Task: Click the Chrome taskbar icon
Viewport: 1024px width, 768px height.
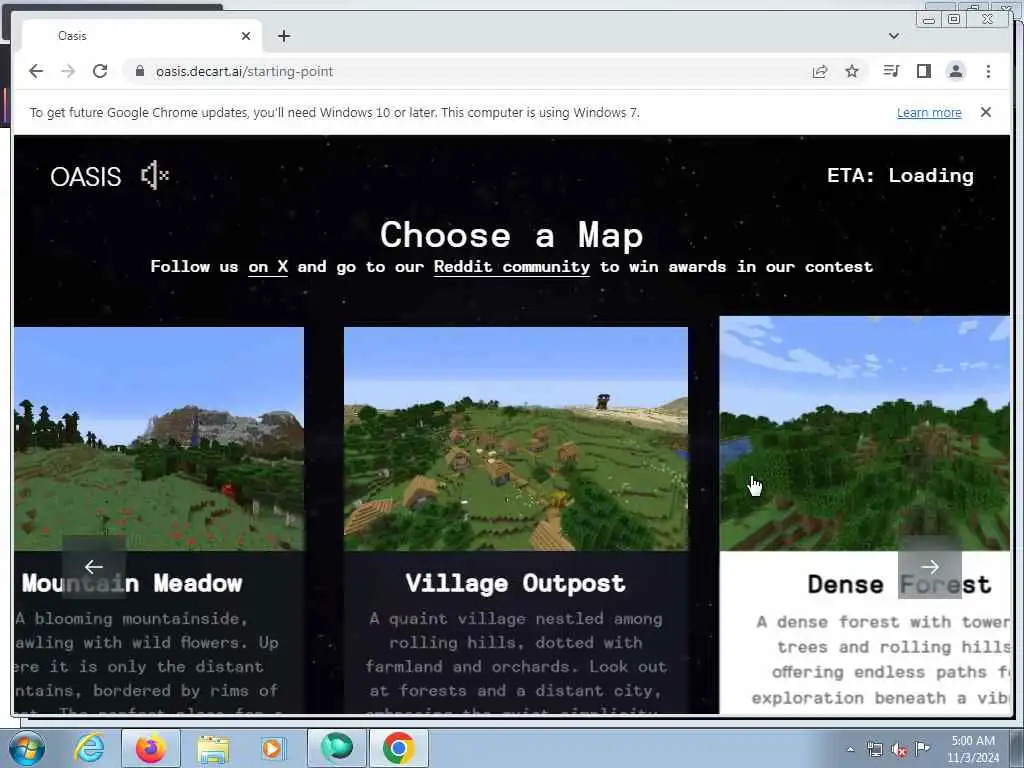Action: 399,748
